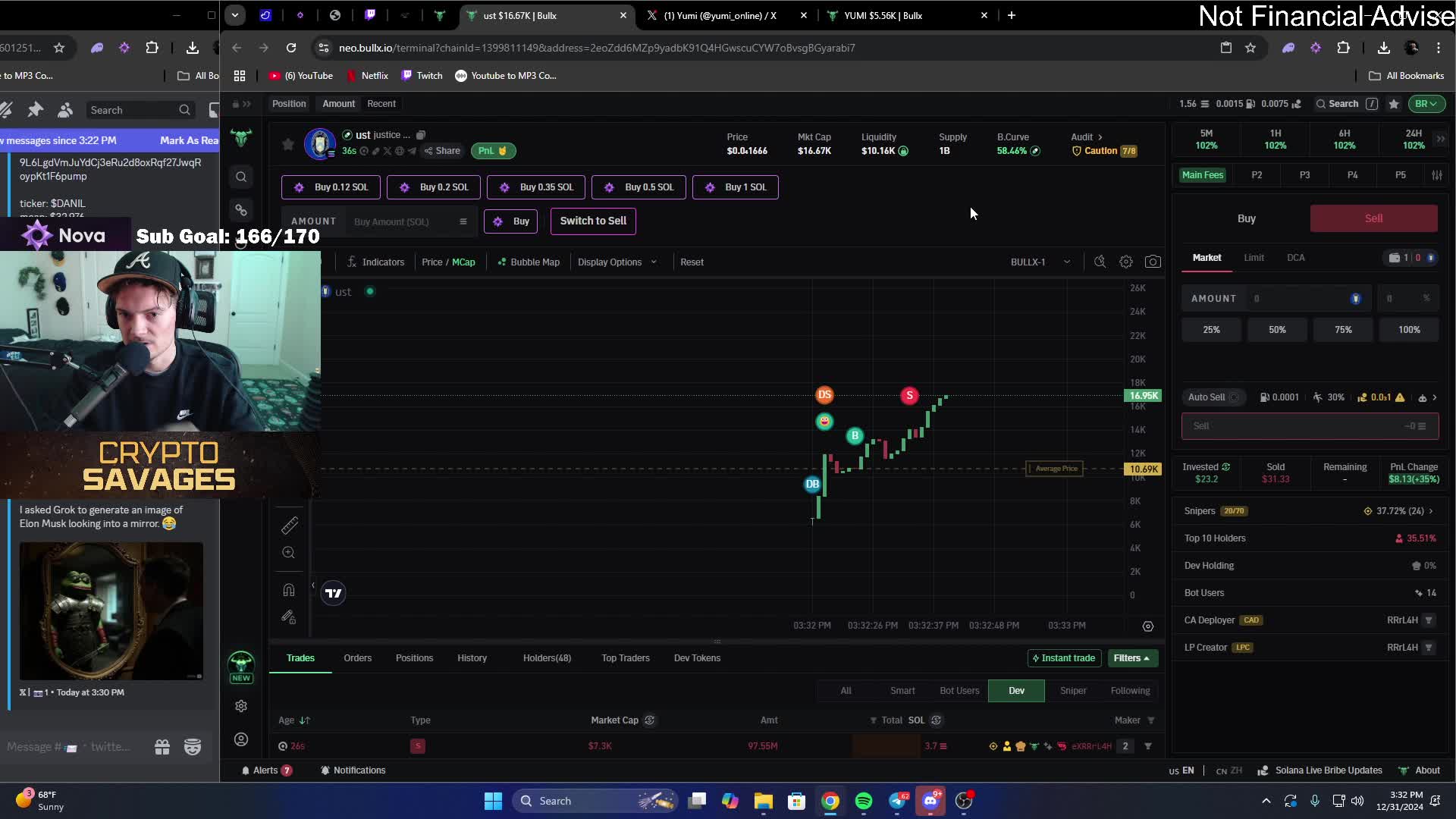The image size is (1456, 819).
Task: Open fee preset sliders settings
Action: tap(1436, 175)
